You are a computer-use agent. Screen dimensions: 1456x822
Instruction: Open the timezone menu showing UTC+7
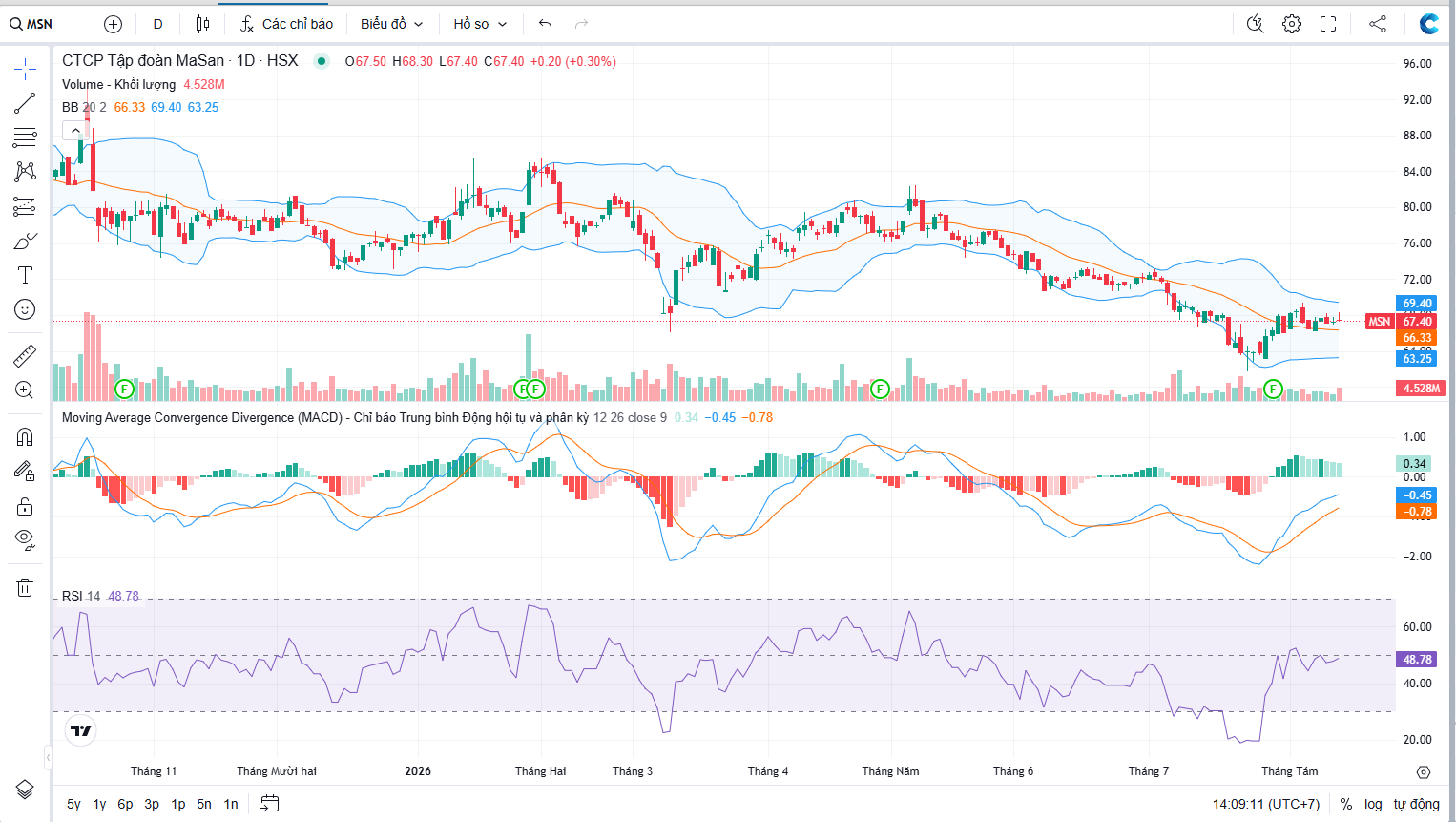coord(1266,804)
